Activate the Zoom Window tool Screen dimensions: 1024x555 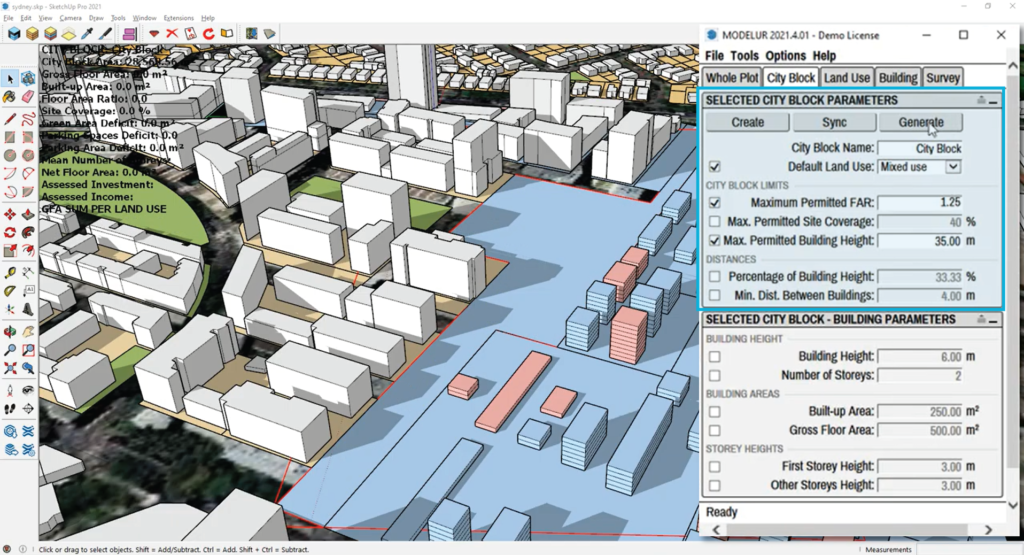[27, 350]
